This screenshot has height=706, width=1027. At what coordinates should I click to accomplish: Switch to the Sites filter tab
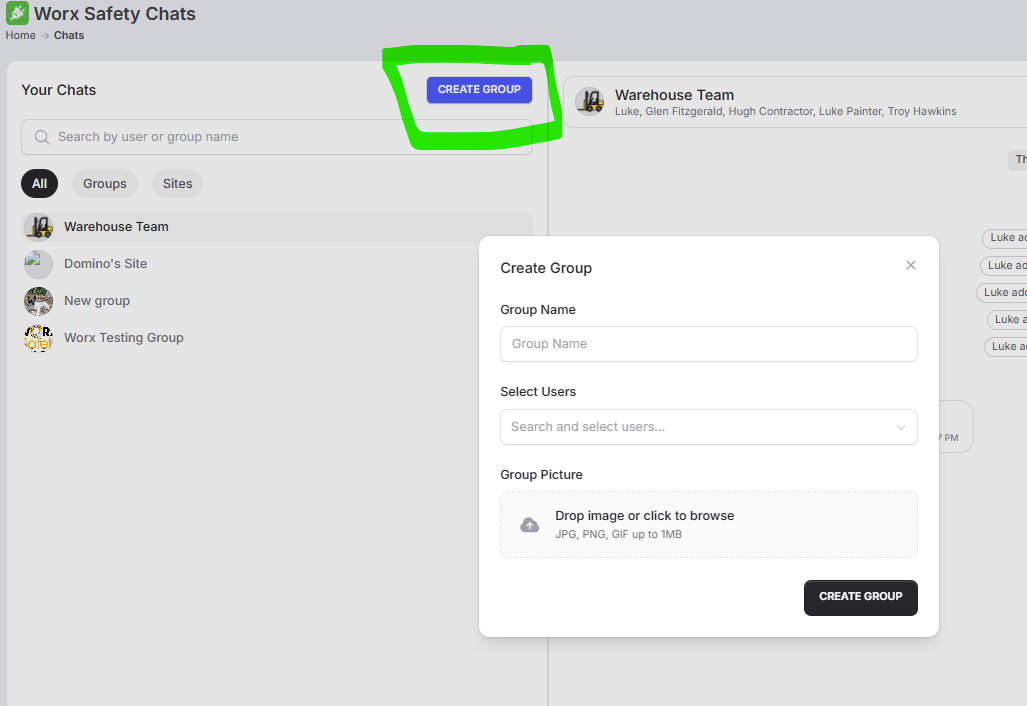(177, 184)
